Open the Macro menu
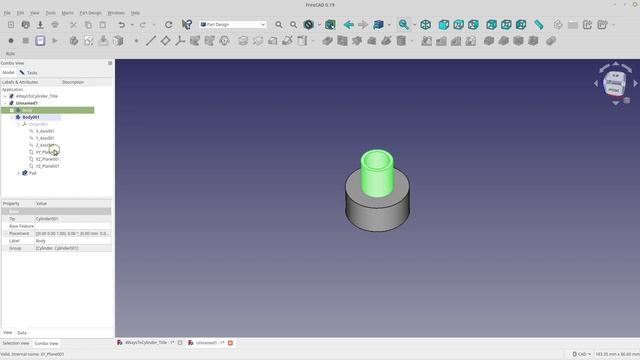The height and width of the screenshot is (360, 640). point(68,13)
